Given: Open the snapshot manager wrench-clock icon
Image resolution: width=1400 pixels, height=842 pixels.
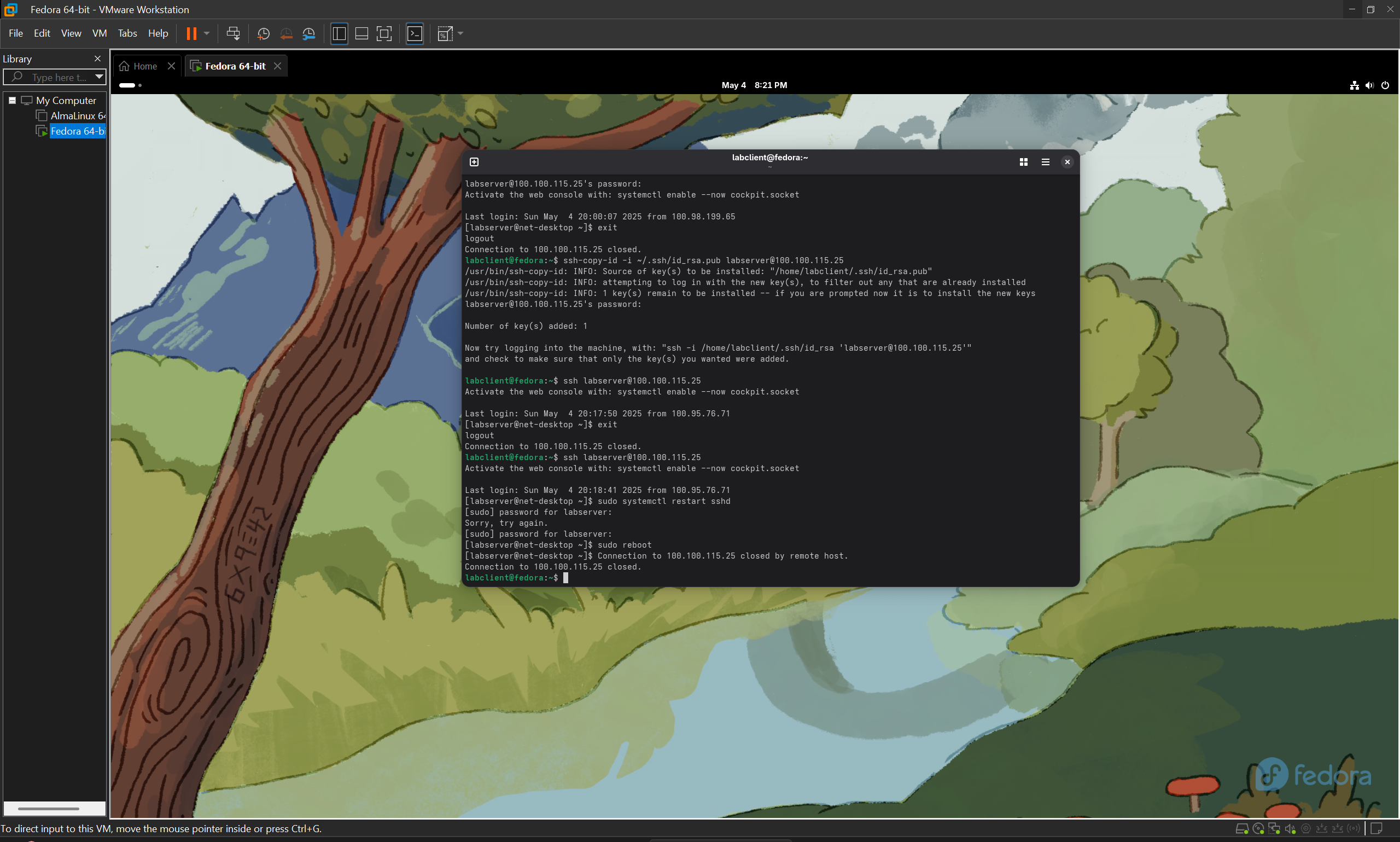Looking at the screenshot, I should pos(308,33).
